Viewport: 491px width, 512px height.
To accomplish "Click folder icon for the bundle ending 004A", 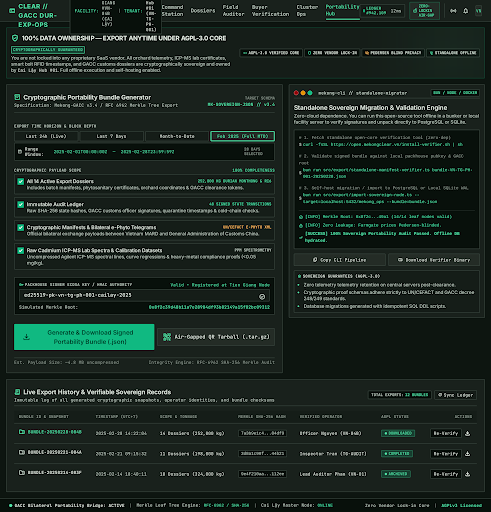I will point(22,452).
